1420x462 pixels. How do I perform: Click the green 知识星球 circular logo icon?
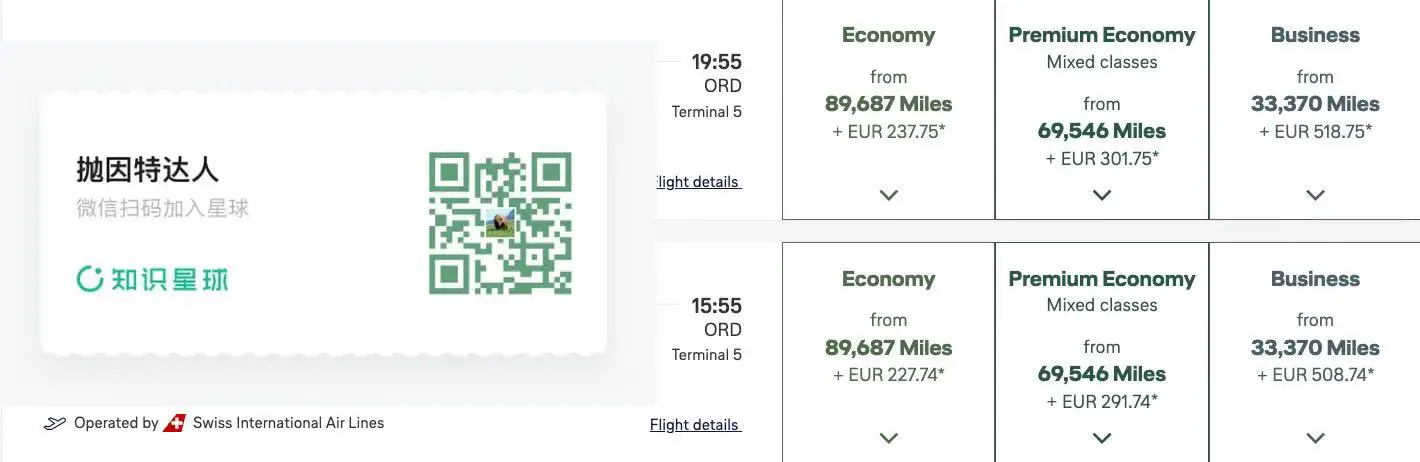click(90, 279)
